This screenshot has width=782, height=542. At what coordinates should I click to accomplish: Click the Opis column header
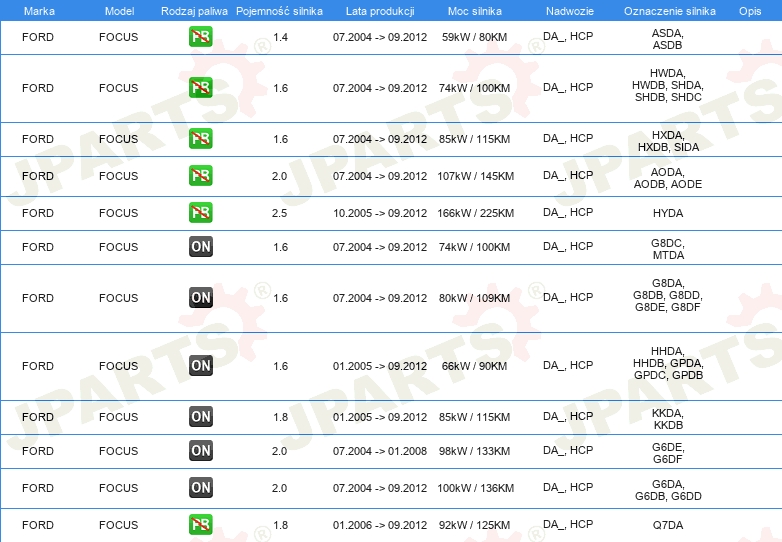click(750, 11)
